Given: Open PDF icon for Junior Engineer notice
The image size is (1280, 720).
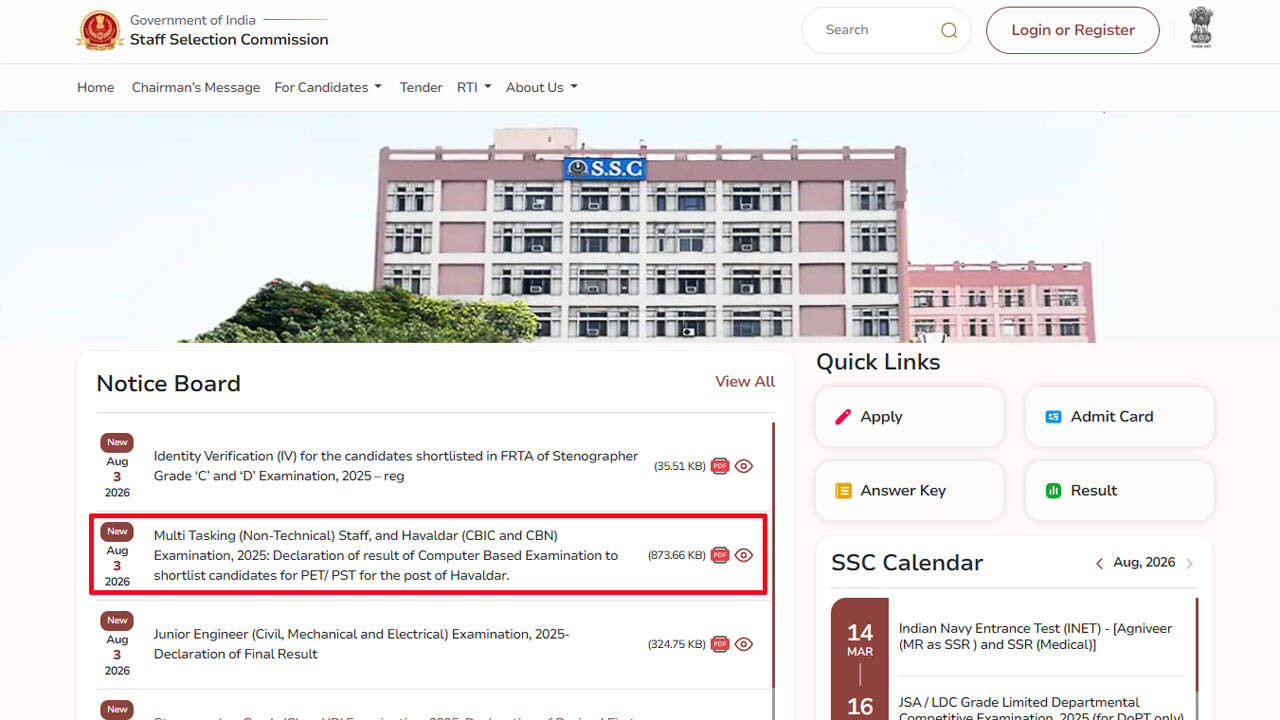Looking at the screenshot, I should 720,644.
